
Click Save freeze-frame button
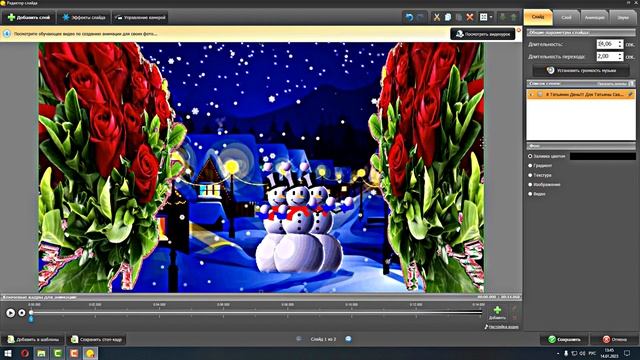(x=97, y=340)
